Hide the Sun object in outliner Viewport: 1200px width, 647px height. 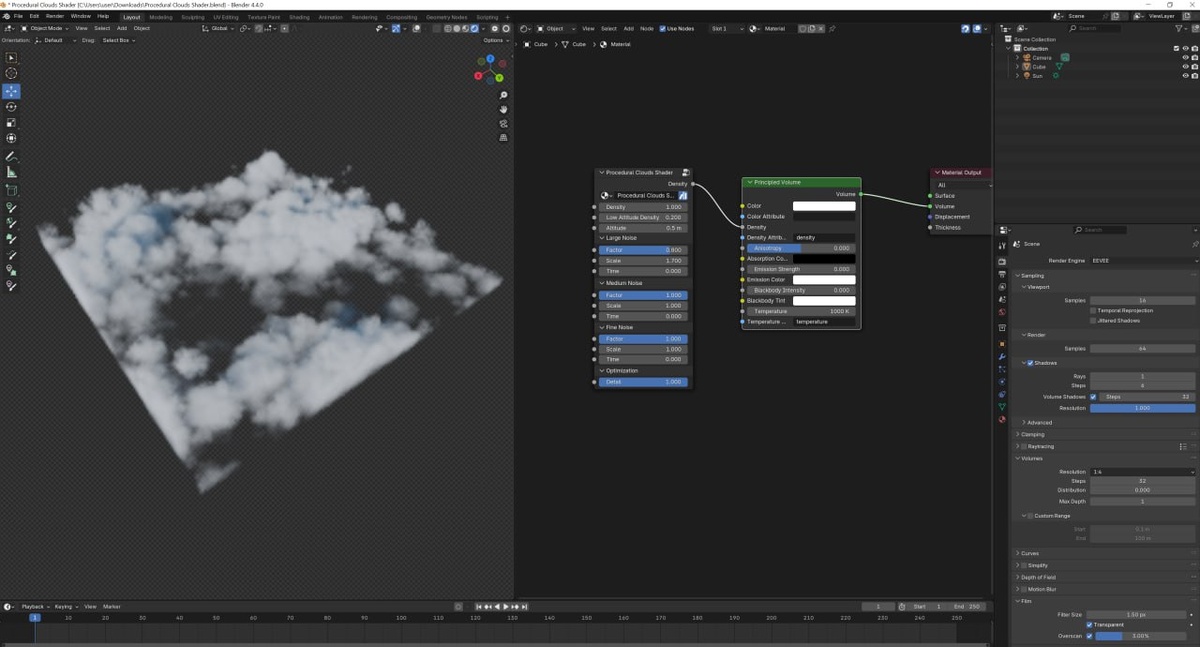tap(1185, 75)
